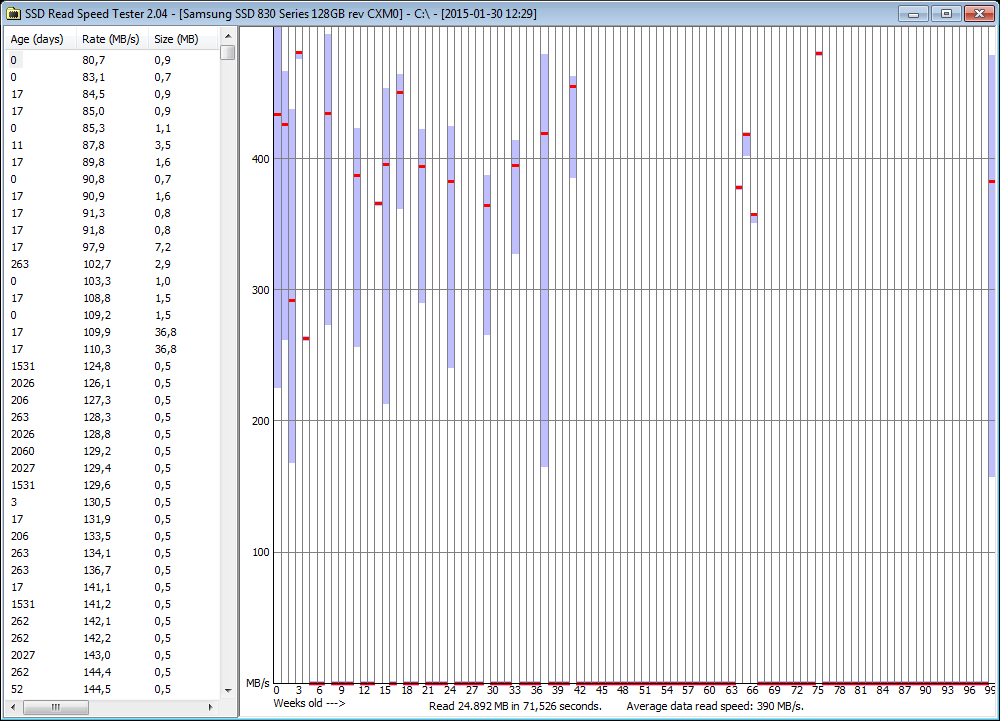
Task: Select the row with rate 89,8
Action: click(x=112, y=162)
